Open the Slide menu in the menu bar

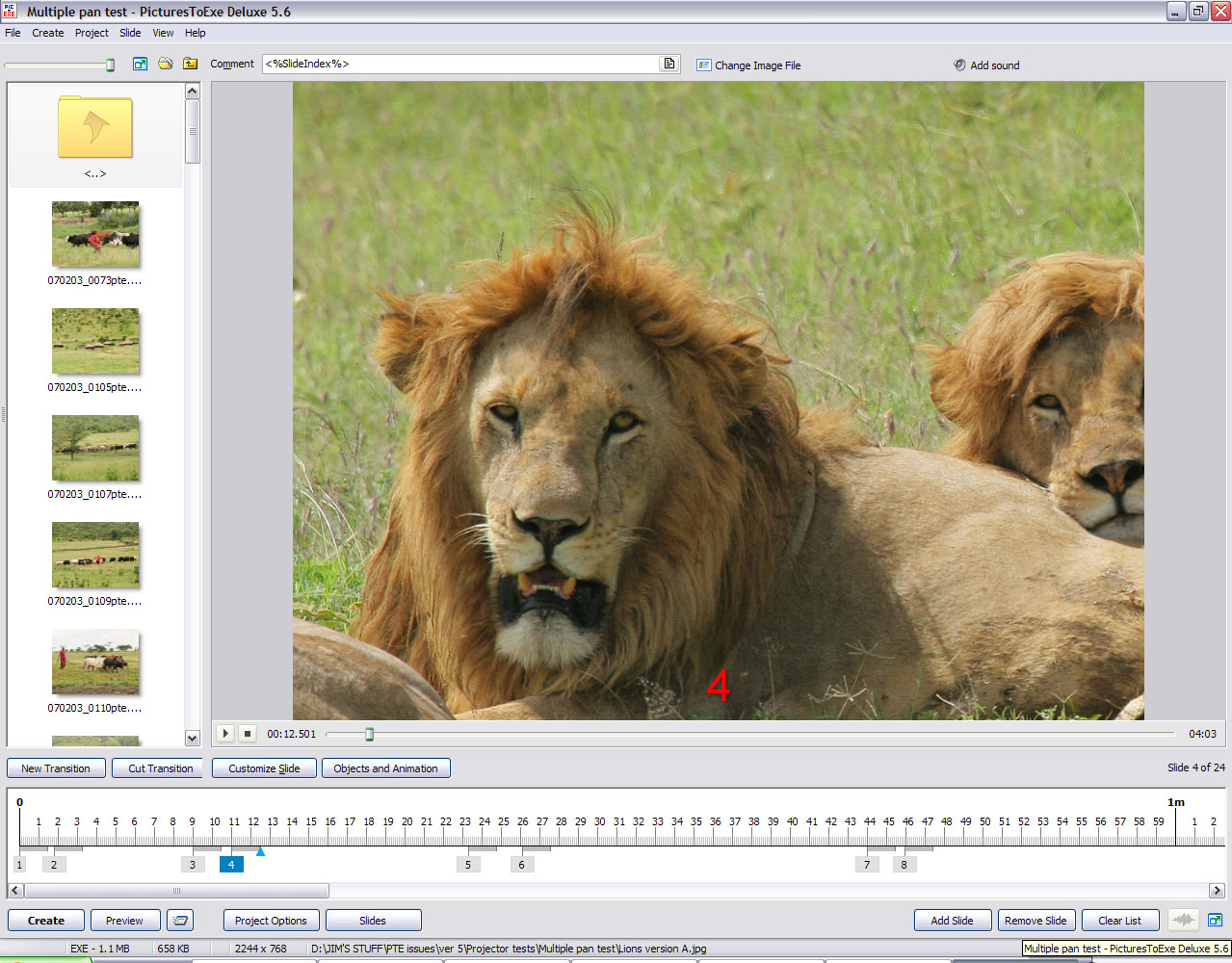[x=130, y=33]
